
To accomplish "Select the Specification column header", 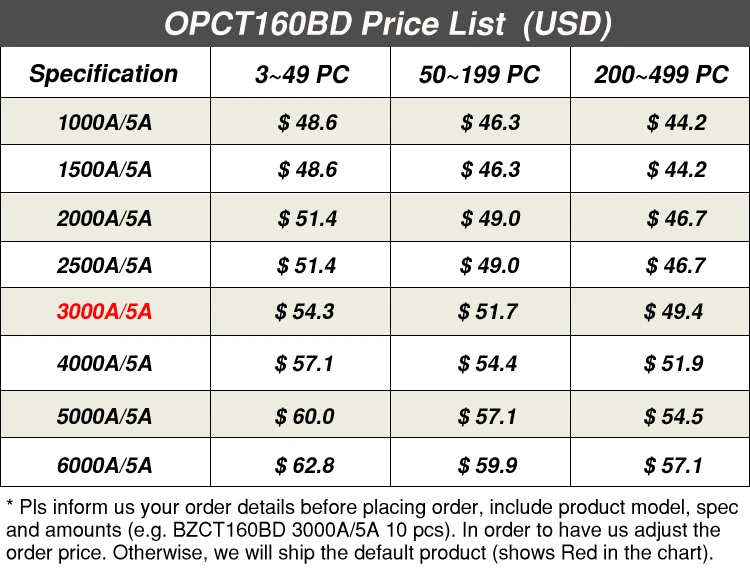I will pos(104,74).
